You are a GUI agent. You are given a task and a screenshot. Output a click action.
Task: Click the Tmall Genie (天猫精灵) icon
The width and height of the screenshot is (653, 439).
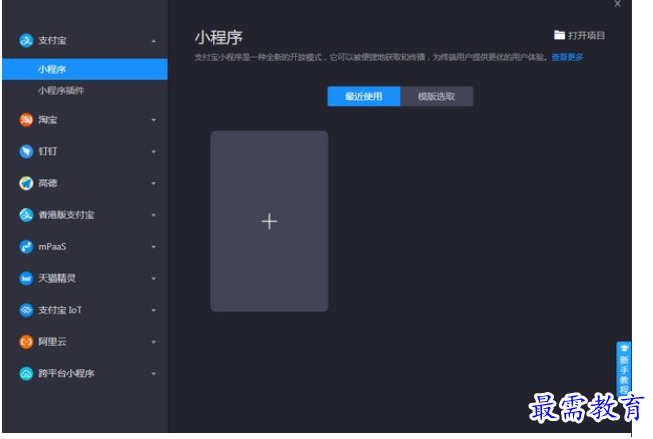click(26, 278)
